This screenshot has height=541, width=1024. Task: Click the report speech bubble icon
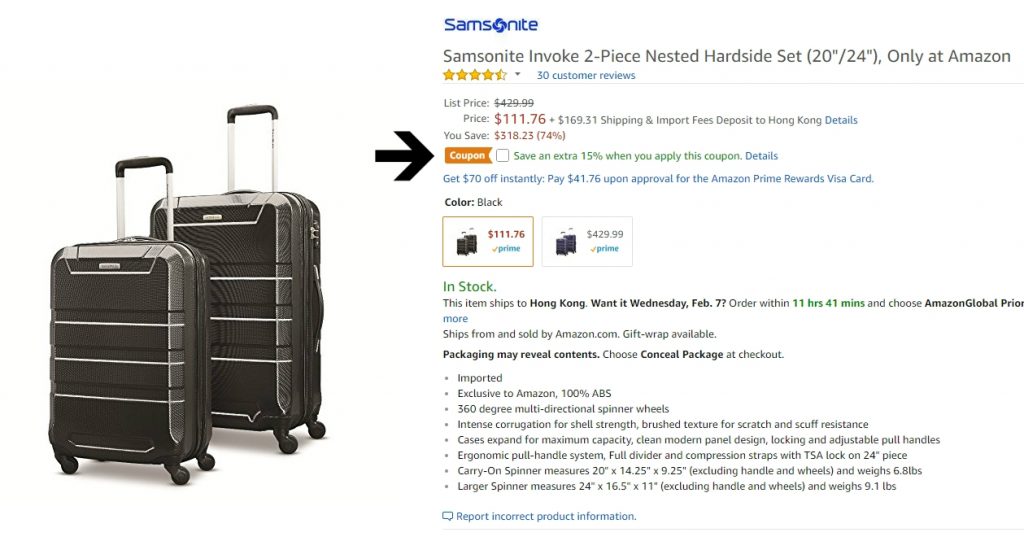point(447,516)
